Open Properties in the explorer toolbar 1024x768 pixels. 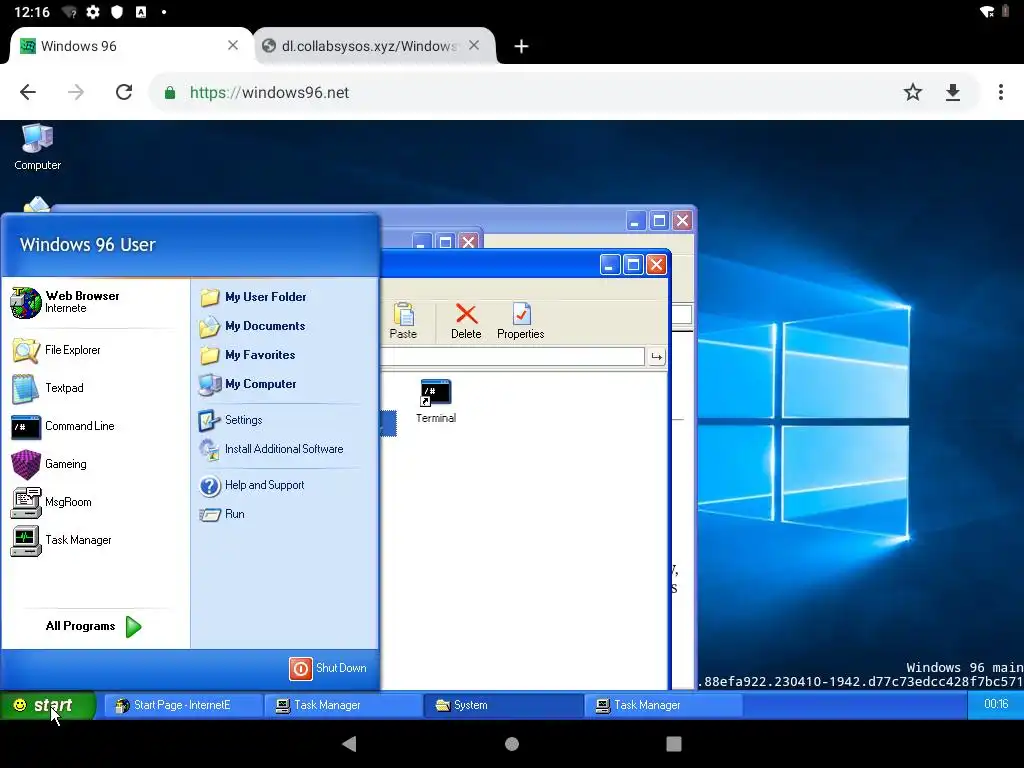pyautogui.click(x=520, y=320)
